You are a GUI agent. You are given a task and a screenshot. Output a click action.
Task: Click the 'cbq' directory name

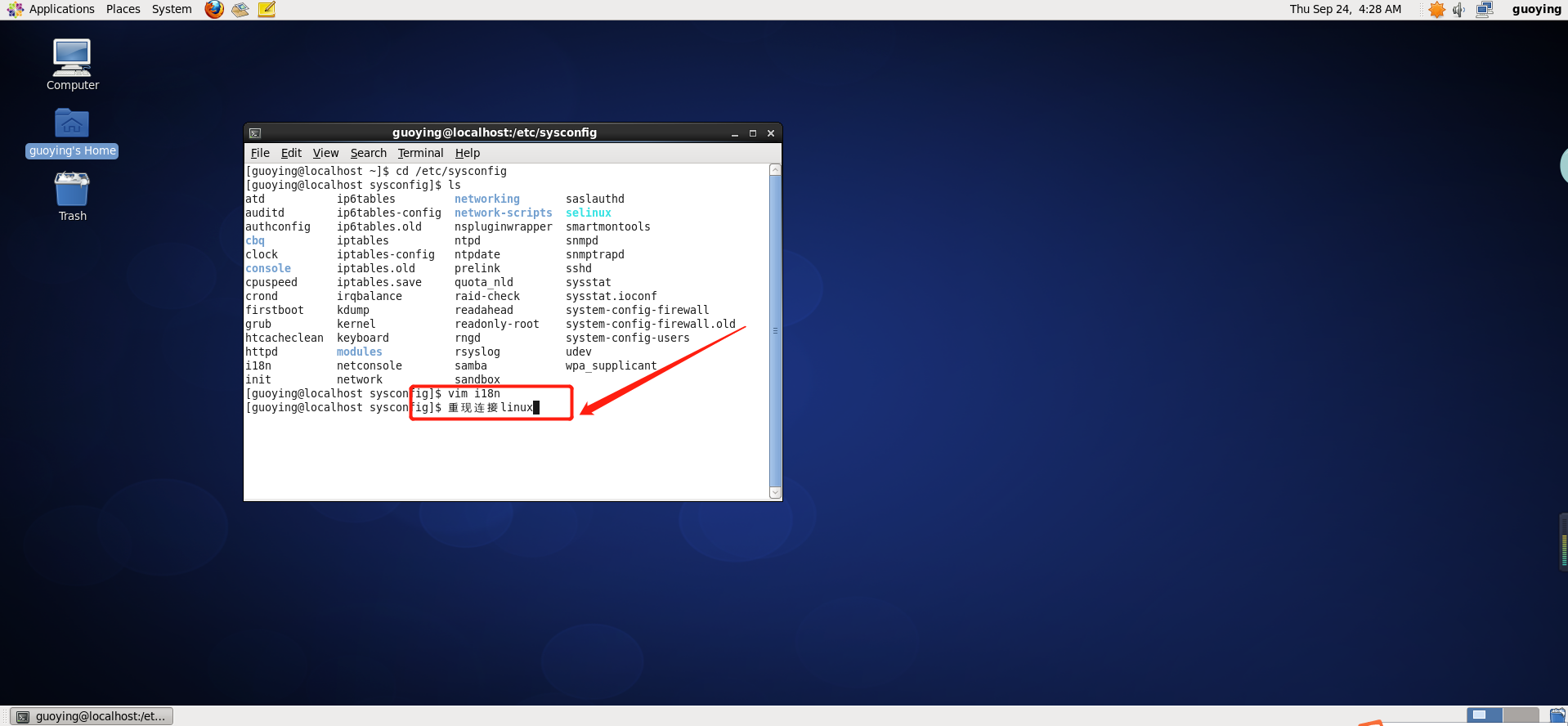point(255,240)
